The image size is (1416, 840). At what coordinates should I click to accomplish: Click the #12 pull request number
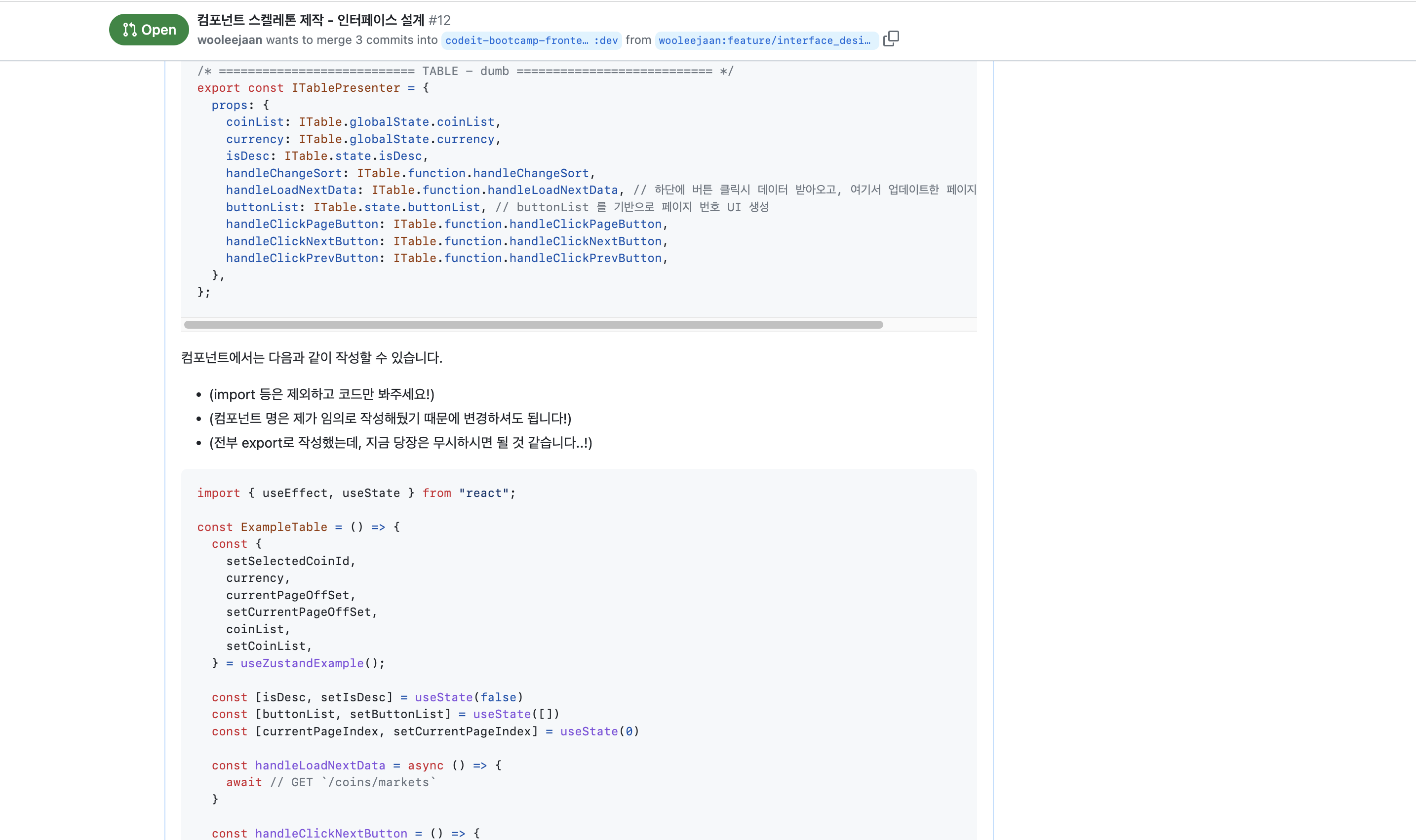coord(439,21)
